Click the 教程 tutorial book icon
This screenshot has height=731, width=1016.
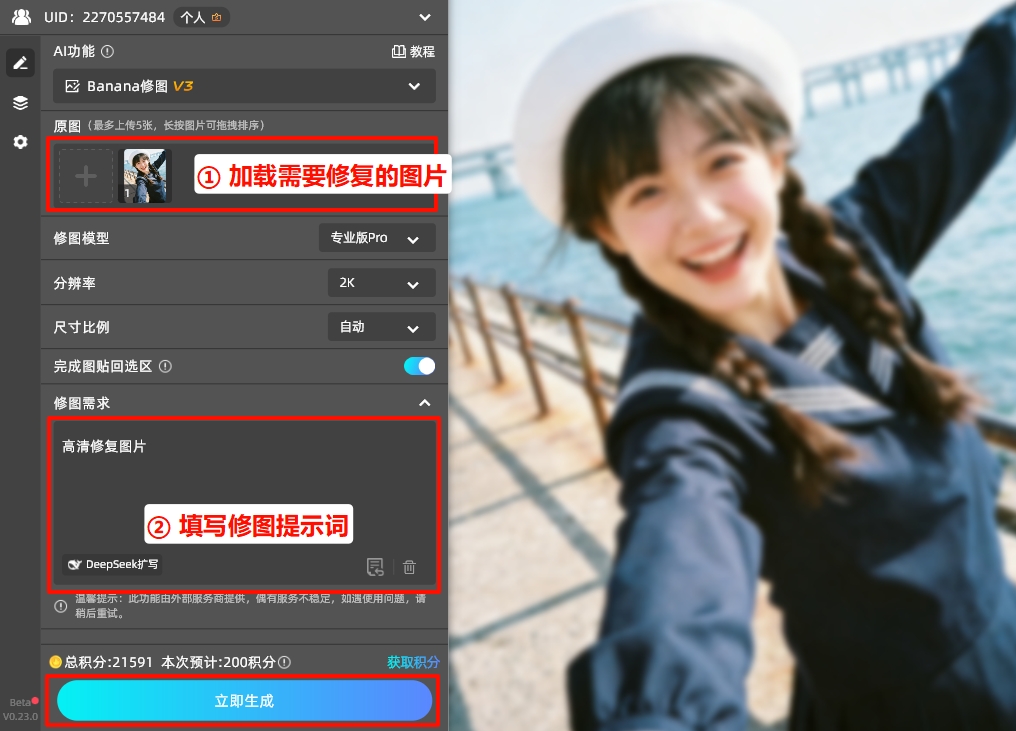pyautogui.click(x=399, y=52)
